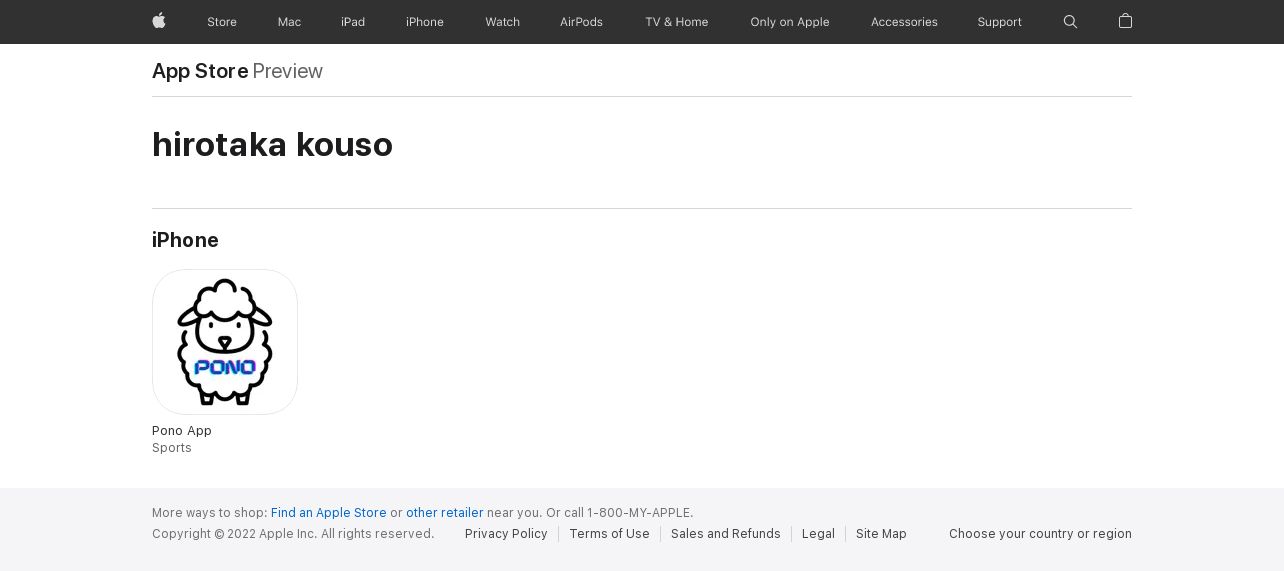Image resolution: width=1284 pixels, height=571 pixels.
Task: Open the search magnifier icon
Action: [x=1070, y=22]
